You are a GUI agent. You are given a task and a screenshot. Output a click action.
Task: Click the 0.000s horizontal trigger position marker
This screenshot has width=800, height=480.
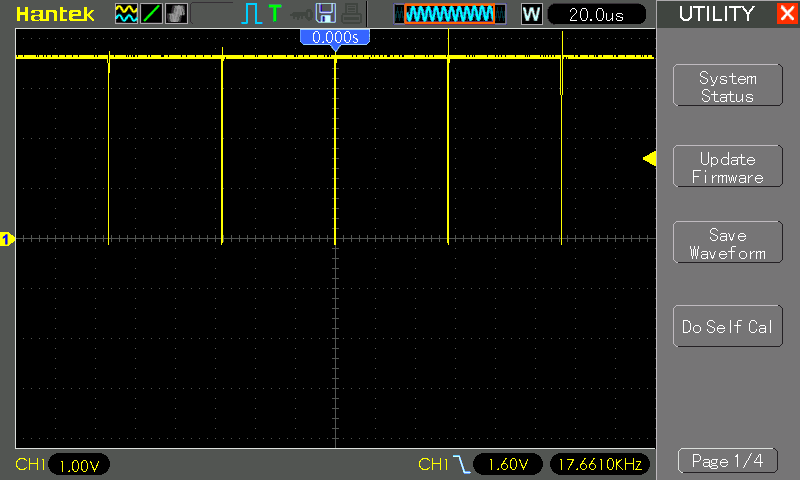pyautogui.click(x=335, y=37)
